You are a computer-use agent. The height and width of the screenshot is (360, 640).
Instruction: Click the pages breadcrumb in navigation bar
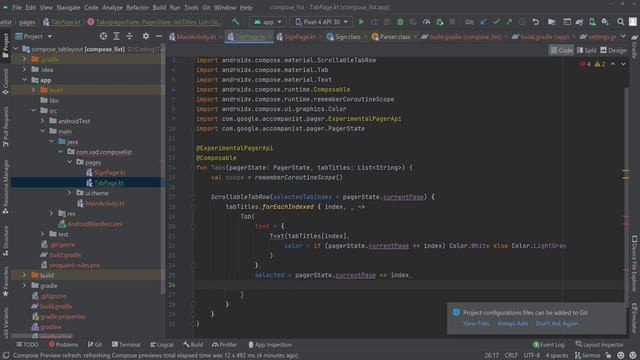point(27,22)
